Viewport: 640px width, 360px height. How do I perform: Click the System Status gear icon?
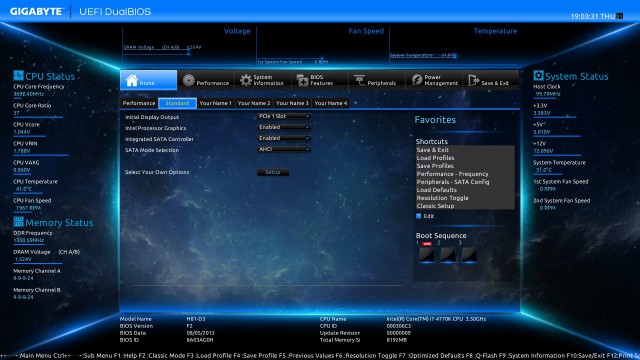point(538,76)
